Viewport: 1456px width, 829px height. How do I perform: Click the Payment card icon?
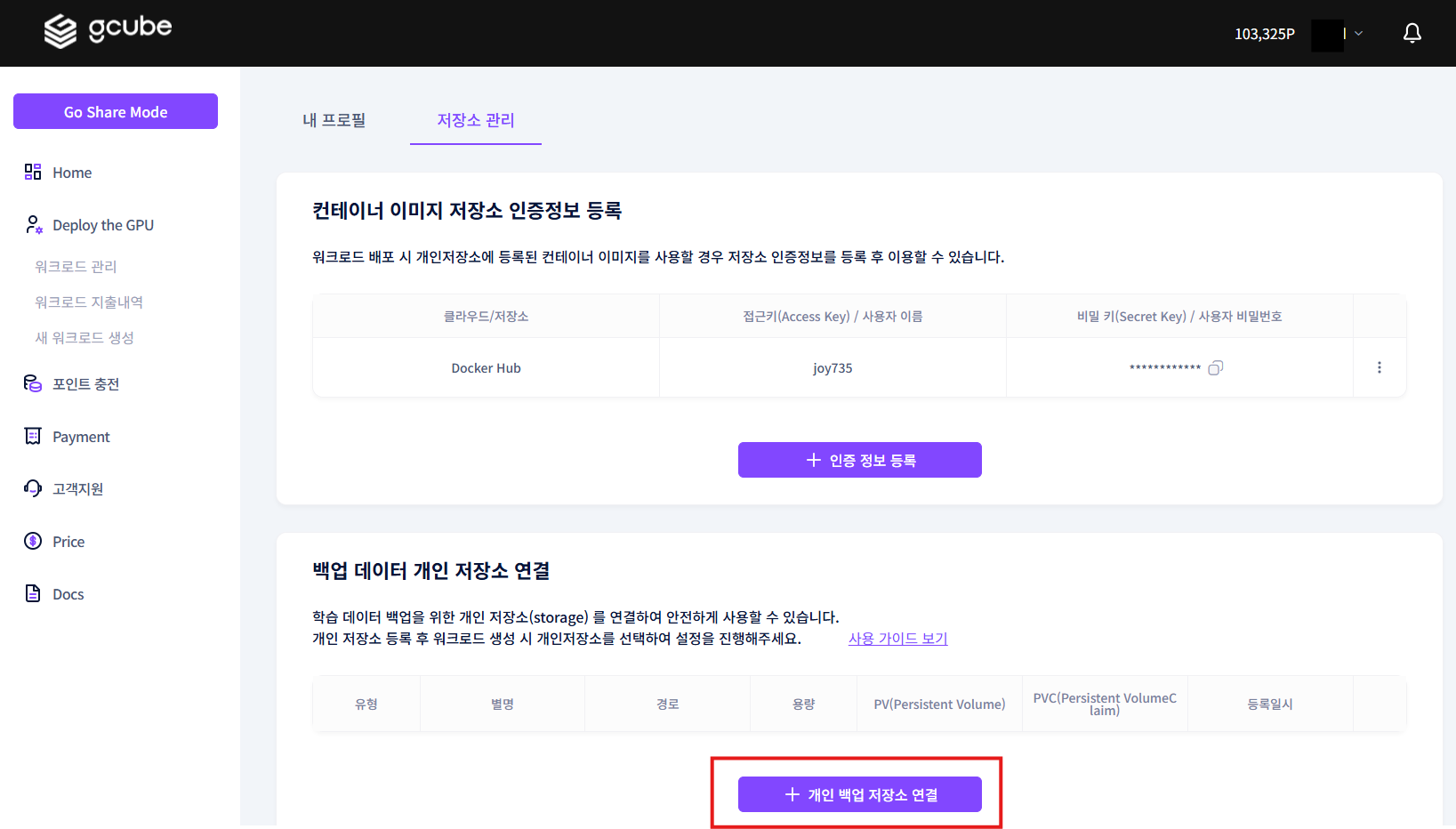[32, 436]
